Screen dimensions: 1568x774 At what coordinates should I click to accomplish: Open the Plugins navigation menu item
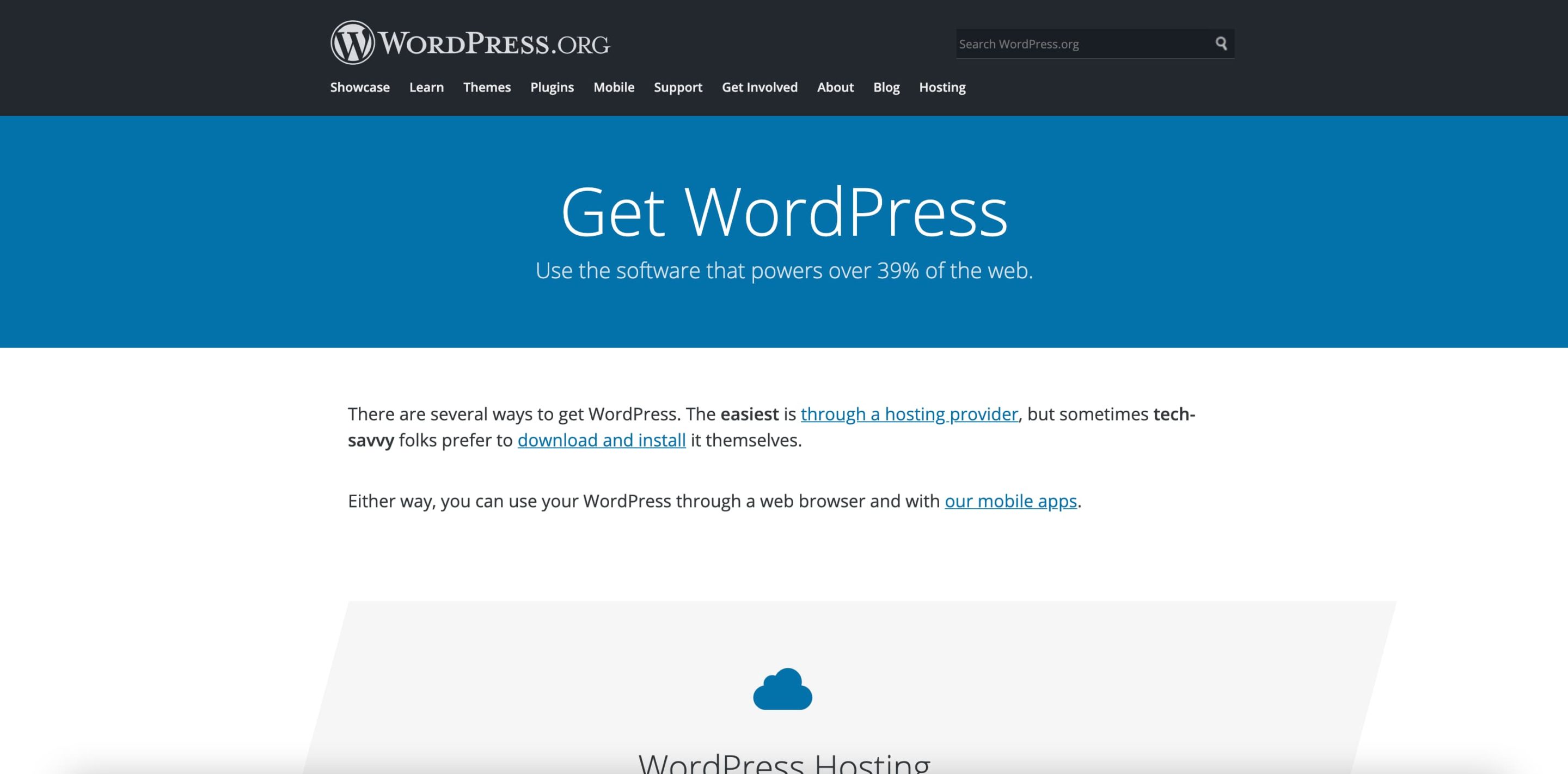552,87
